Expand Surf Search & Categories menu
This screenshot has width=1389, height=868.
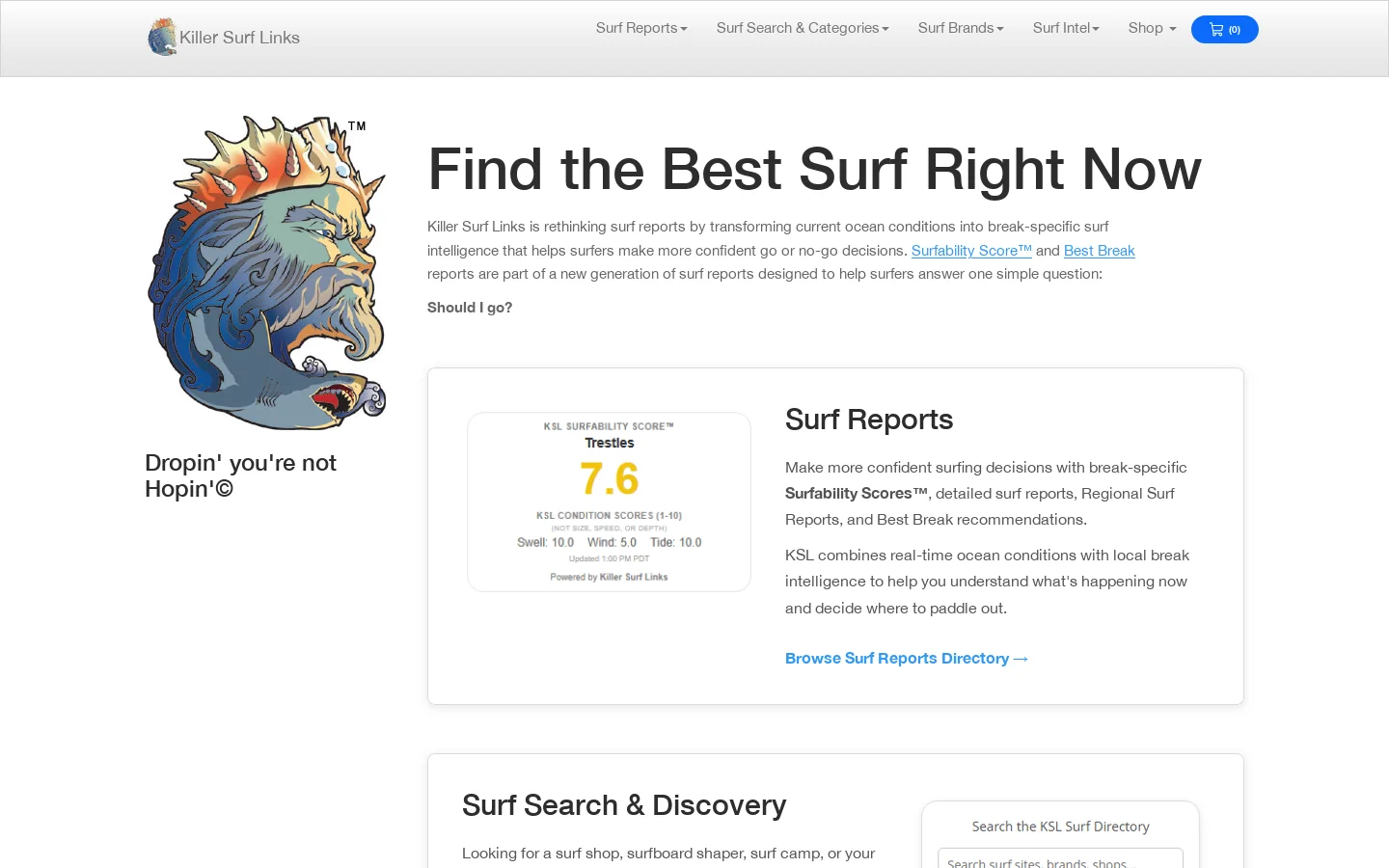click(803, 28)
